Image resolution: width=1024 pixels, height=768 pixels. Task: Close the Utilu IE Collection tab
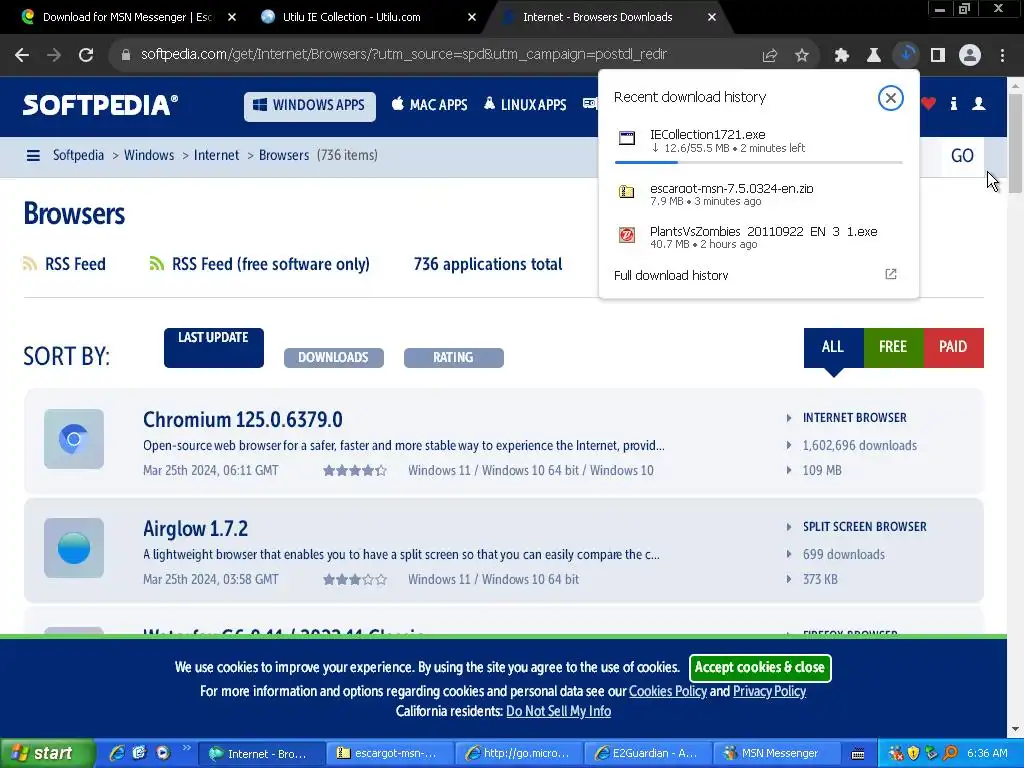click(x=472, y=18)
